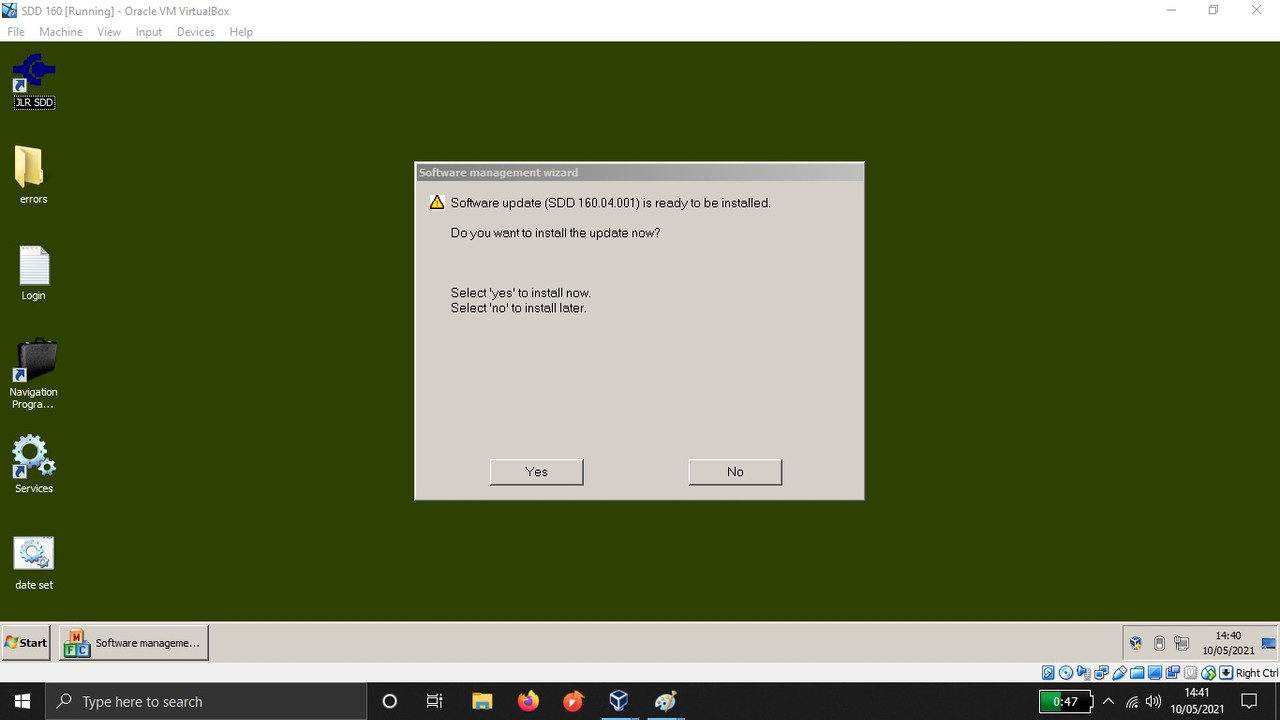
Task: Select the errors folder on desktop
Action: tap(33, 175)
